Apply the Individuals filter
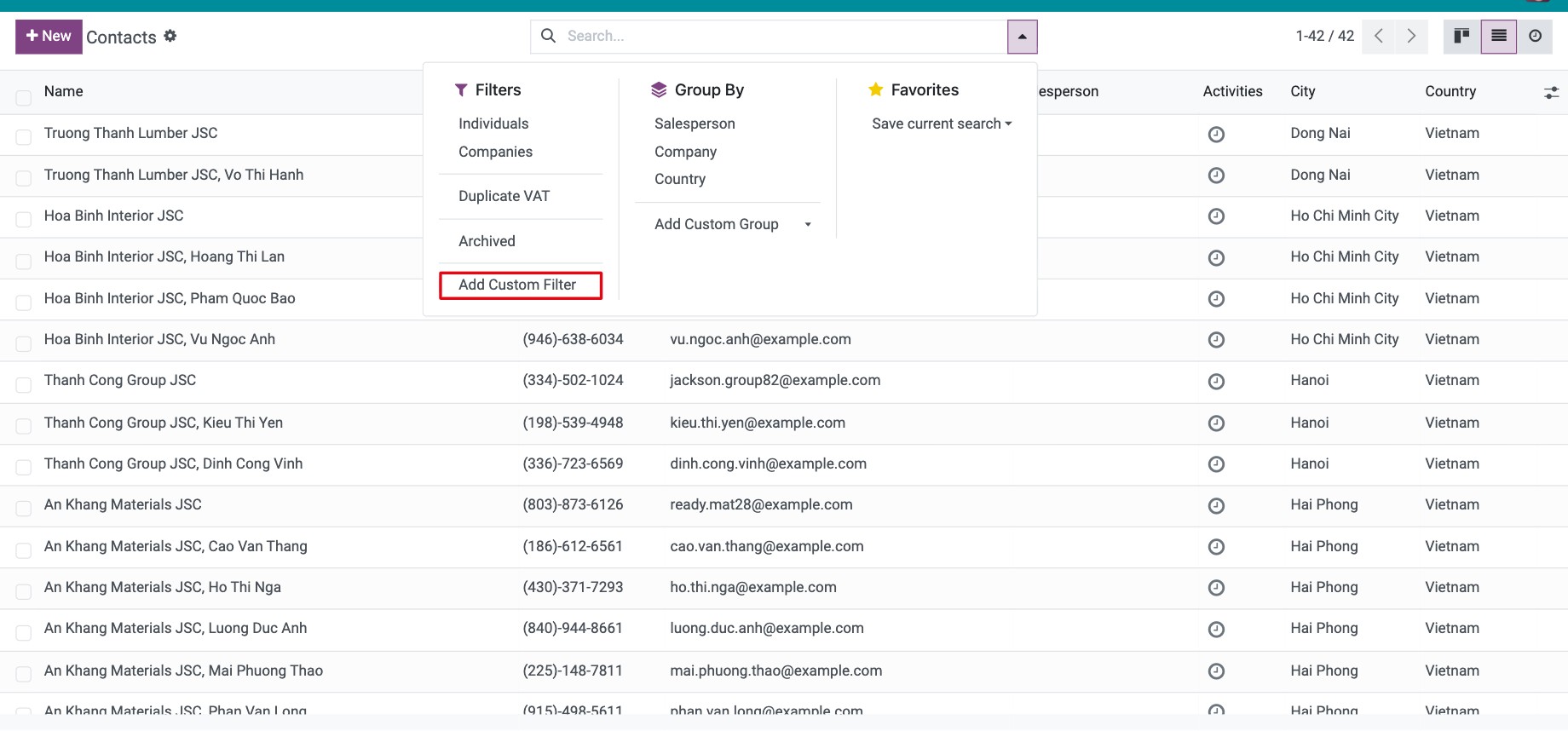This screenshot has height=731, width=1568. pyautogui.click(x=493, y=124)
